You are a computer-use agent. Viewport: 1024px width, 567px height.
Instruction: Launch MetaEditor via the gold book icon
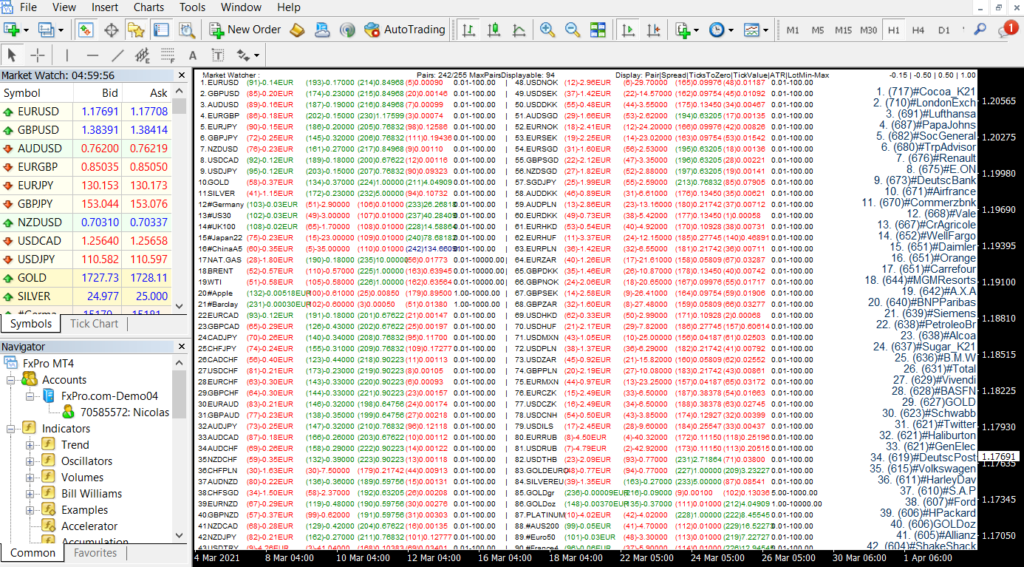click(x=298, y=29)
